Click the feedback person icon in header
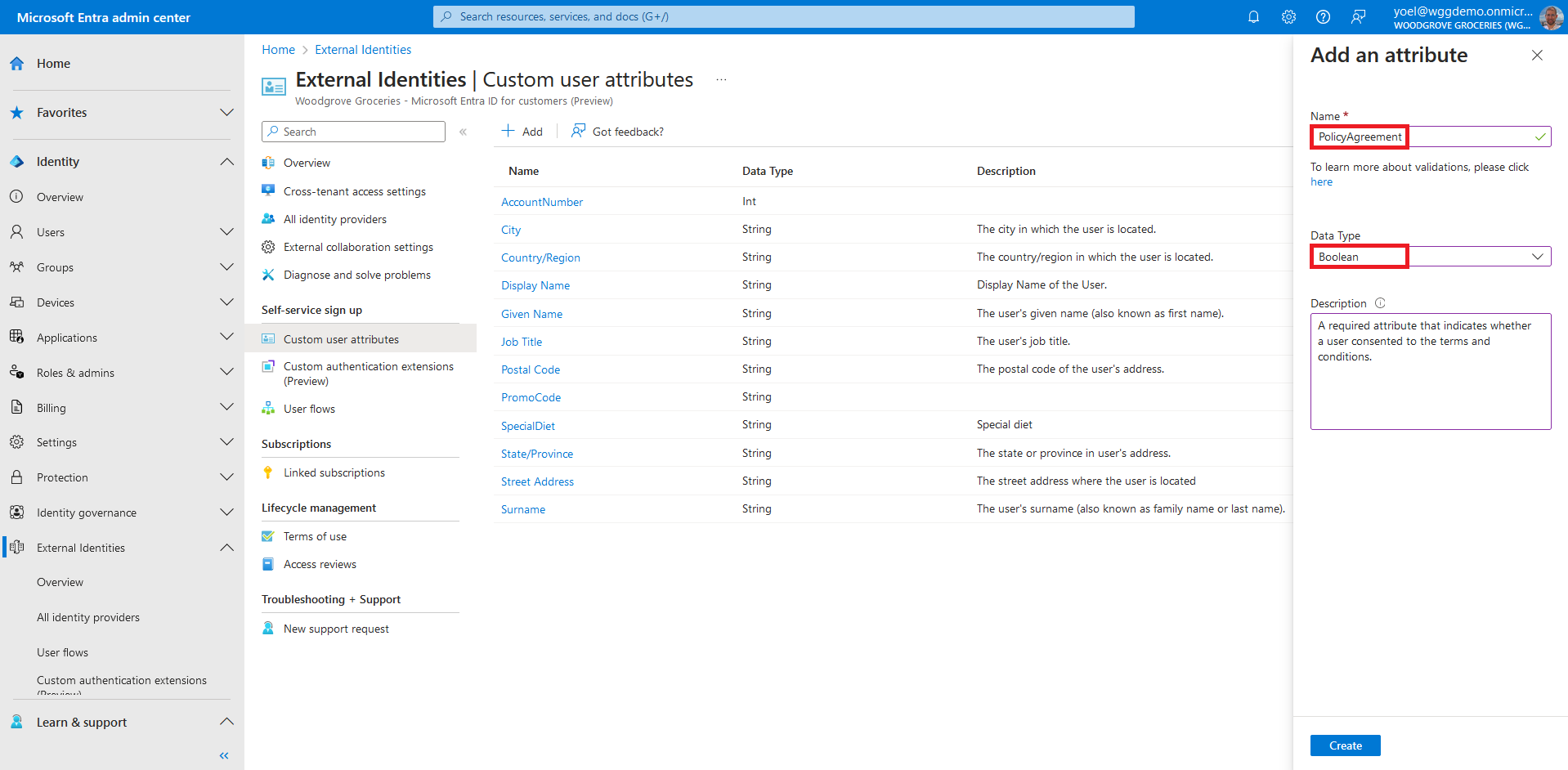Image resolution: width=1568 pixels, height=770 pixels. coord(1358,17)
